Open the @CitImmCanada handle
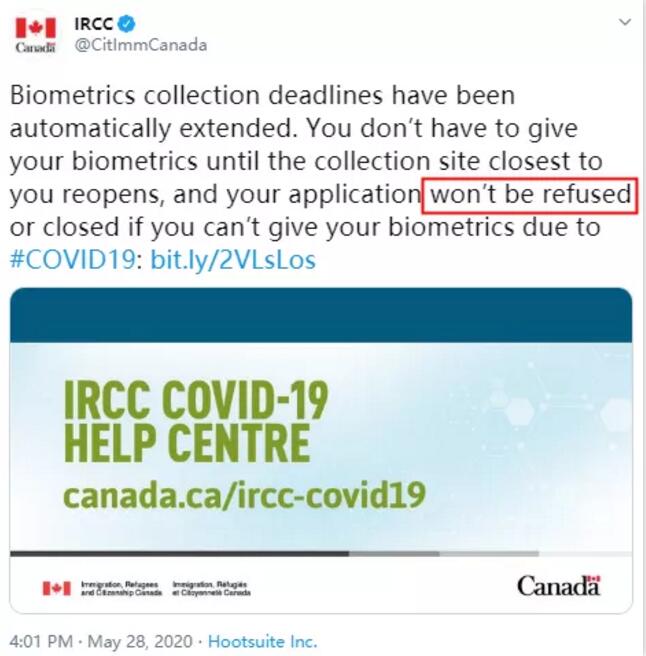The height and width of the screenshot is (656, 646). click(141, 45)
